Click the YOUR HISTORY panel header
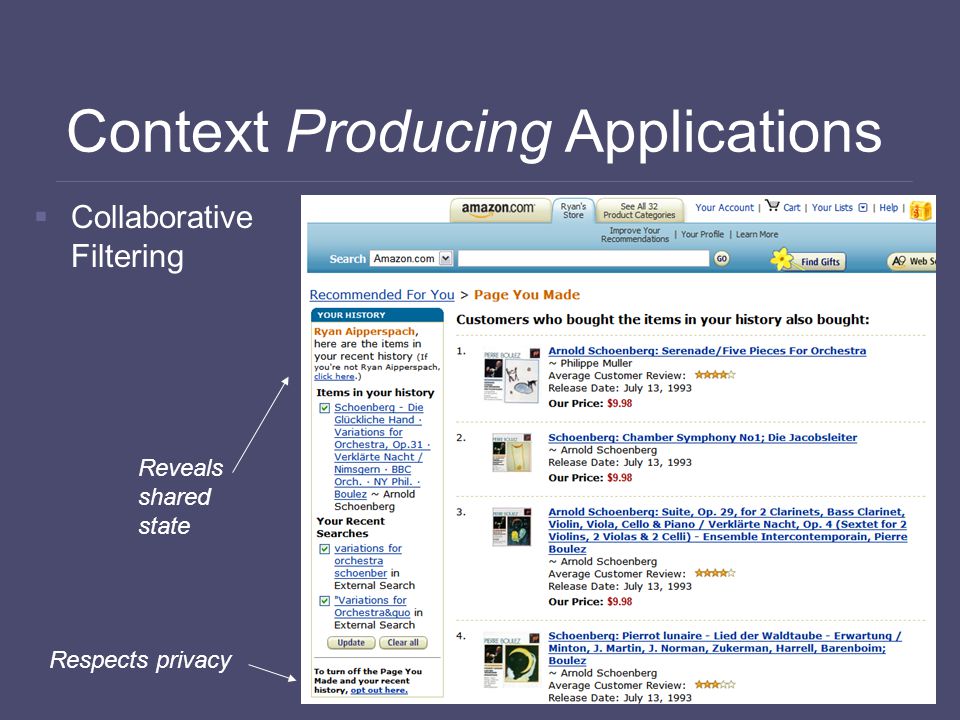Viewport: 960px width, 720px height. coord(377,315)
